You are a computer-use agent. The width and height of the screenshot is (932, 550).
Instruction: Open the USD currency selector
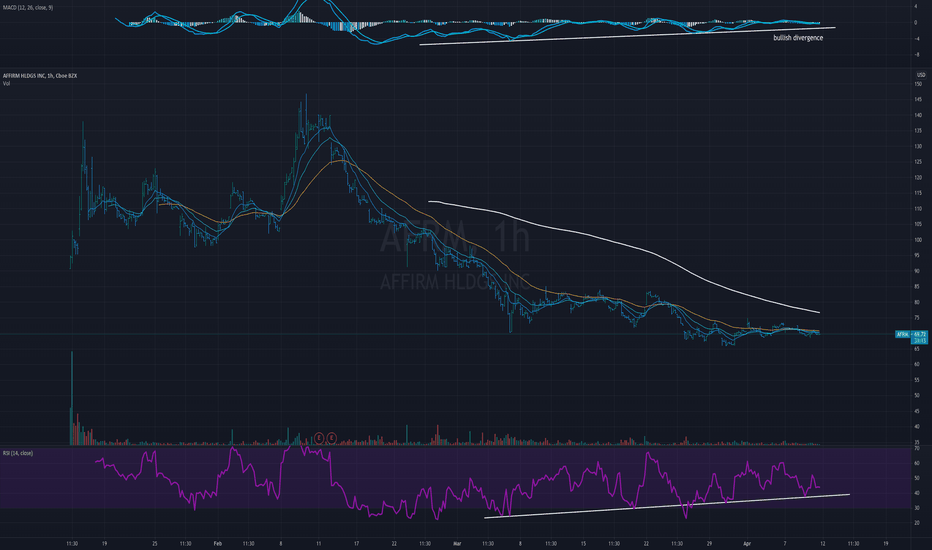[x=921, y=75]
